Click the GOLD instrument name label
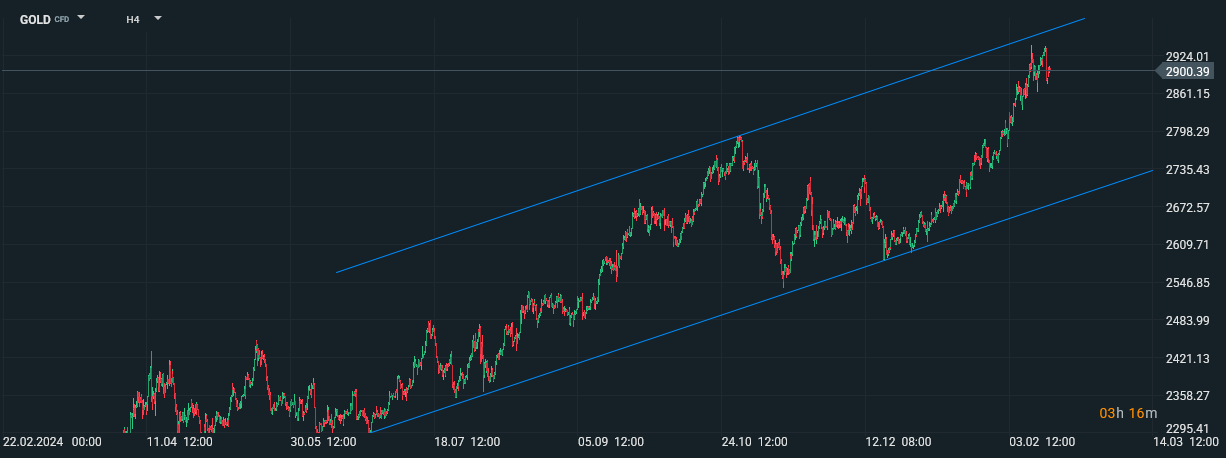Image resolution: width=1226 pixels, height=458 pixels. tap(35, 19)
